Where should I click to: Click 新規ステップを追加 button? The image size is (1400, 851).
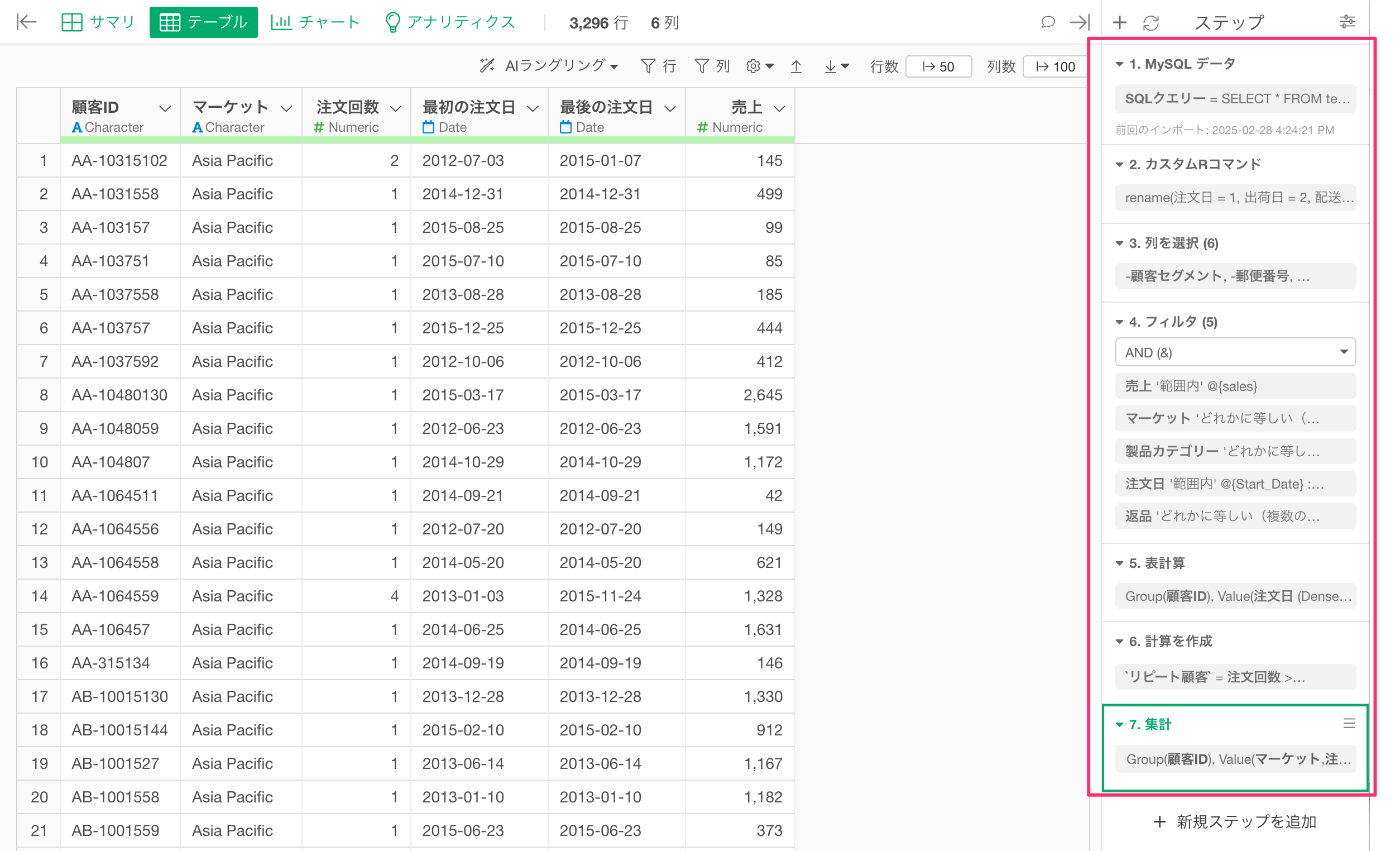pyautogui.click(x=1235, y=821)
